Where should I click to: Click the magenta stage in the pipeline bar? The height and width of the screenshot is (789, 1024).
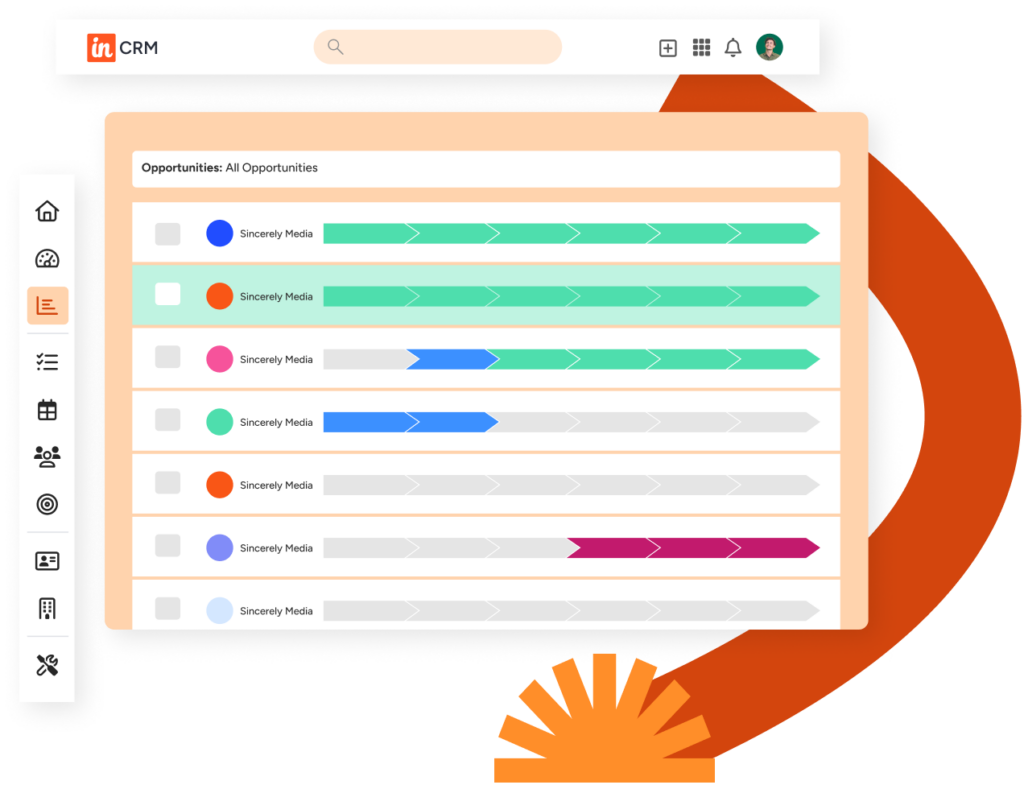[x=690, y=548]
